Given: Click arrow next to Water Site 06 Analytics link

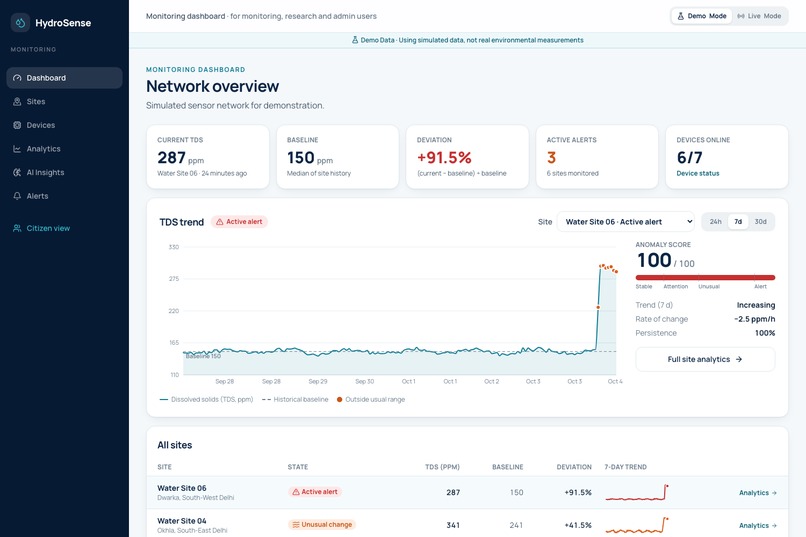Looking at the screenshot, I should click(774, 493).
